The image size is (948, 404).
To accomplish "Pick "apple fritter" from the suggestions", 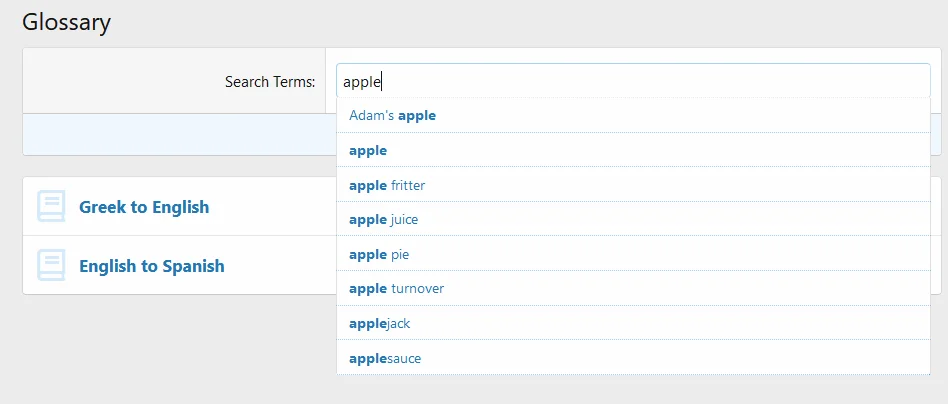I will point(387,185).
